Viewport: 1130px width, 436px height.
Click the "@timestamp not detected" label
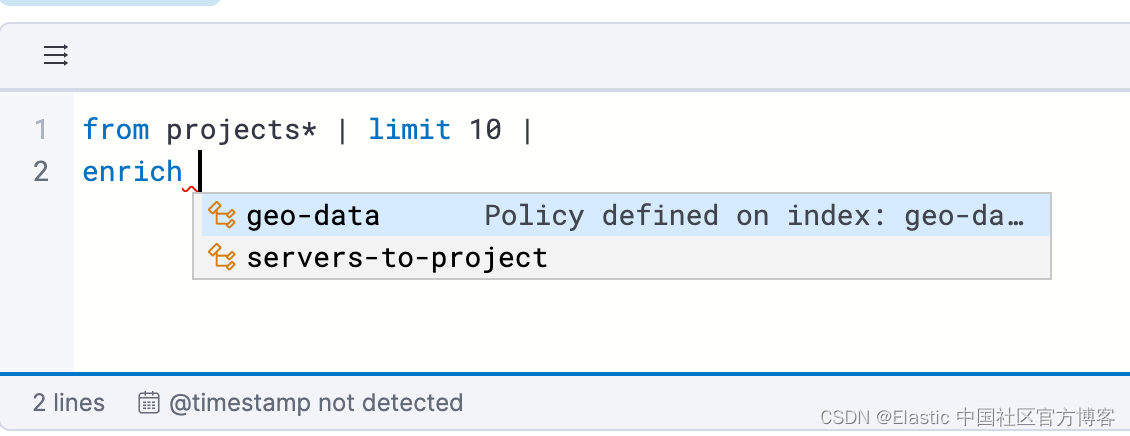pos(315,403)
